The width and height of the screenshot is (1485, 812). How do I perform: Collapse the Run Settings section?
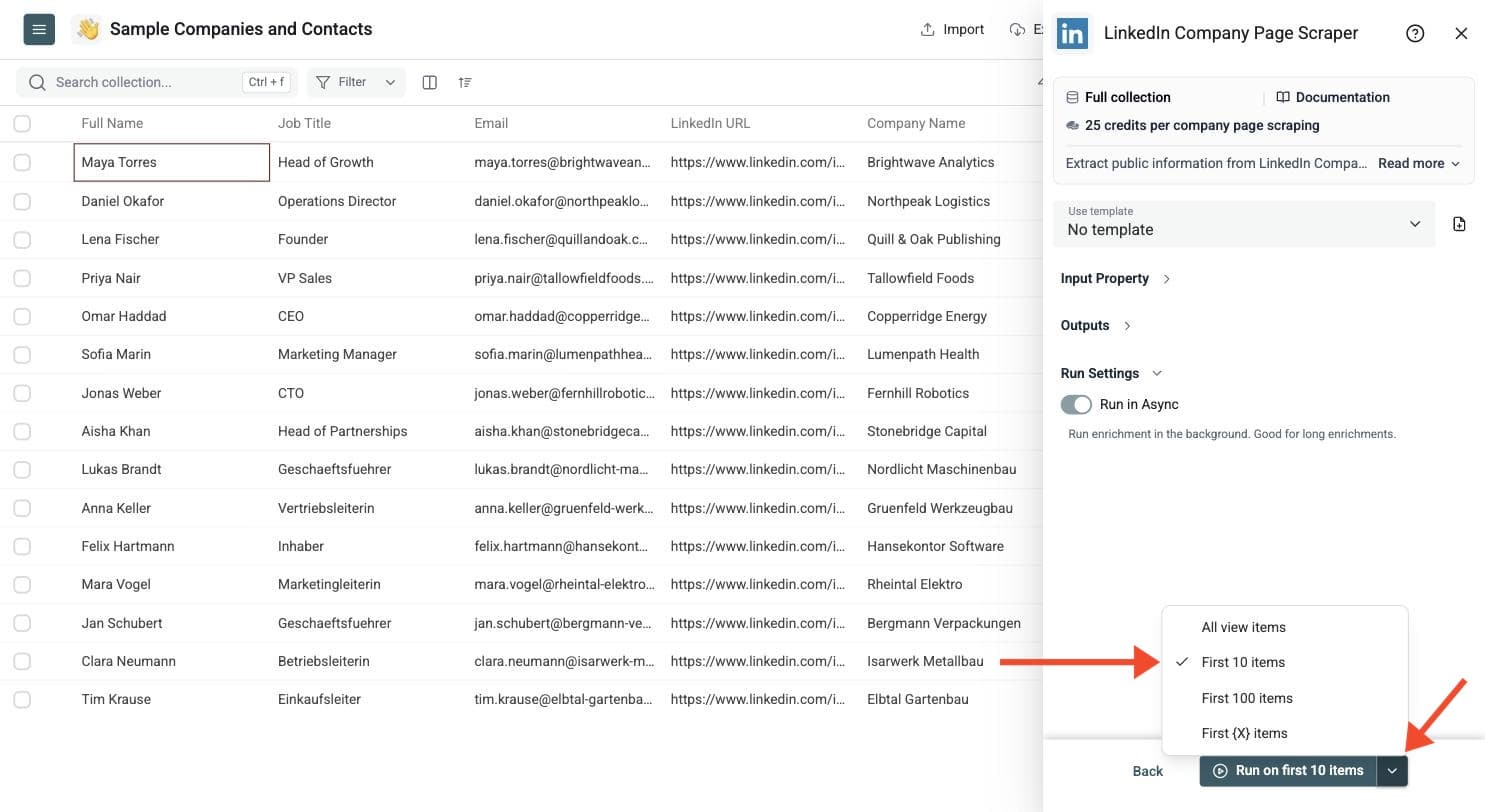coord(1111,373)
